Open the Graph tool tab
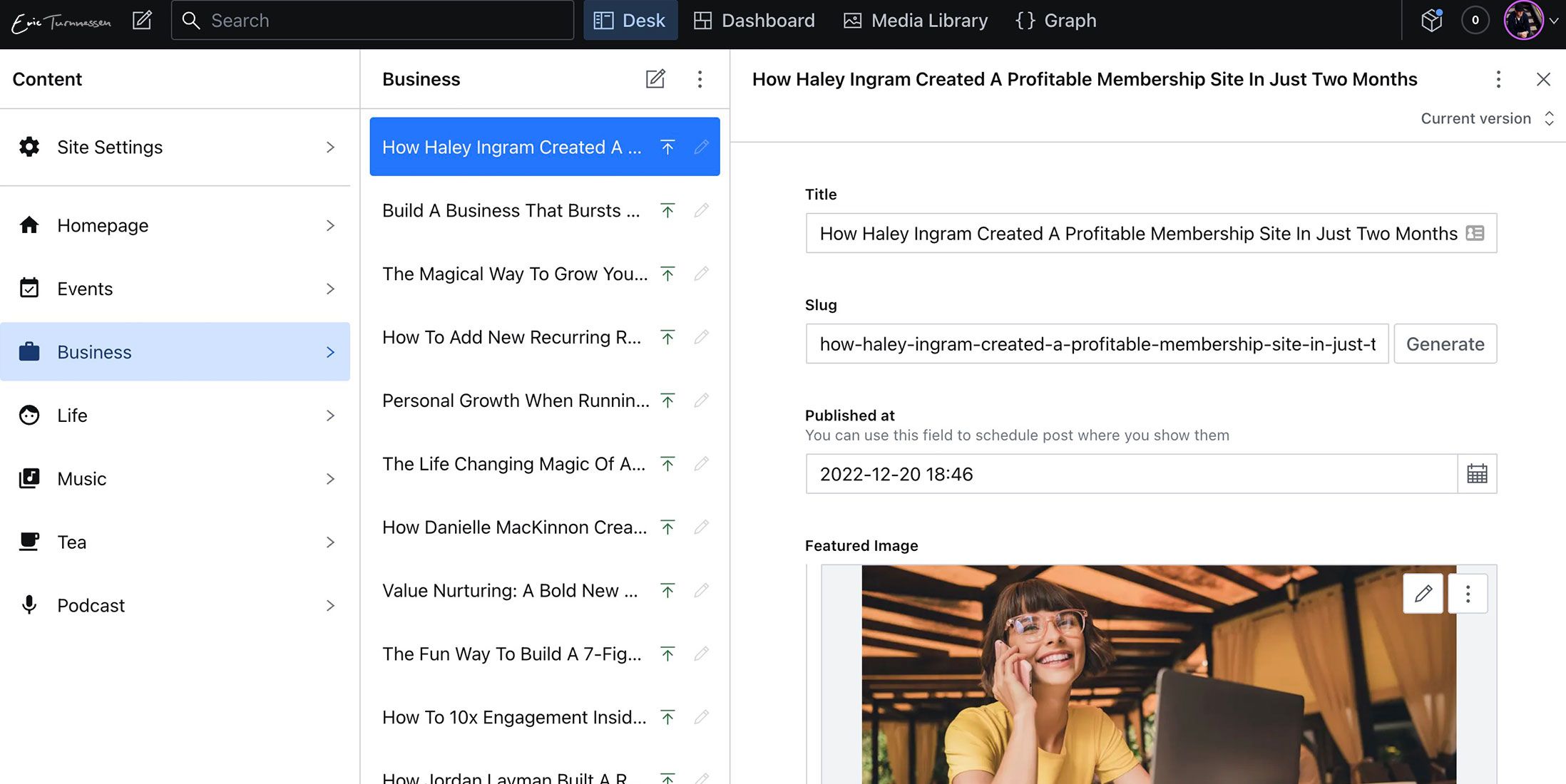 pyautogui.click(x=1055, y=20)
